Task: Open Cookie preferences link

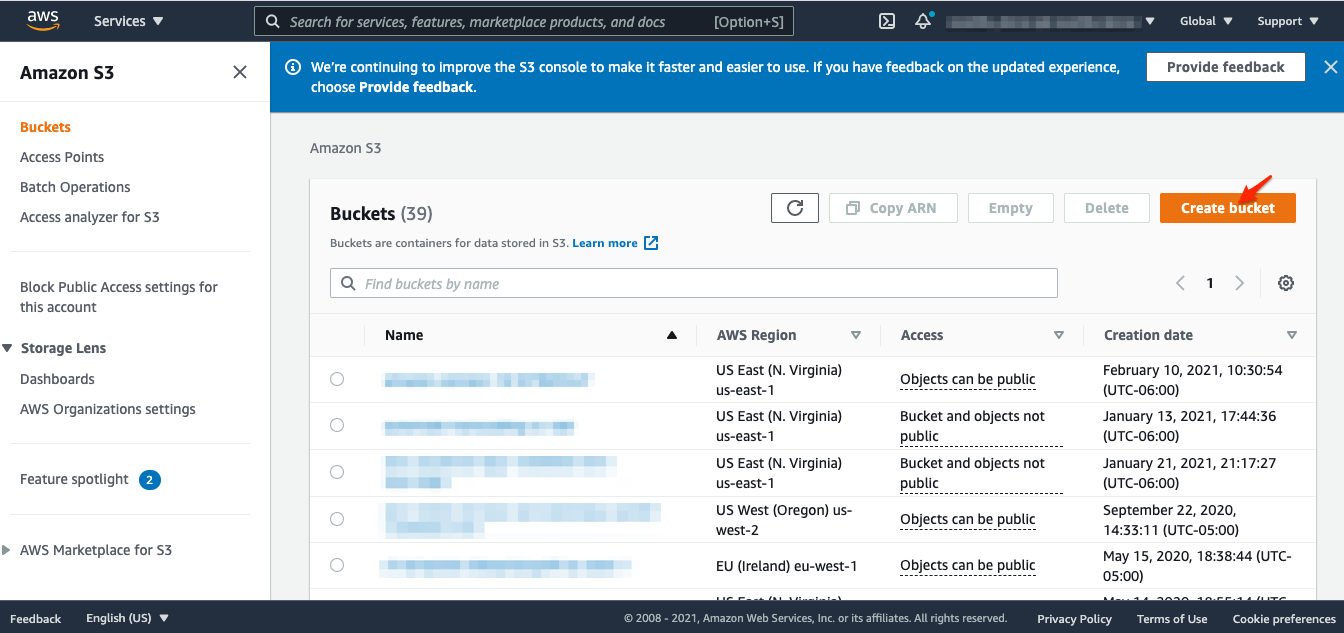Action: click(1284, 618)
